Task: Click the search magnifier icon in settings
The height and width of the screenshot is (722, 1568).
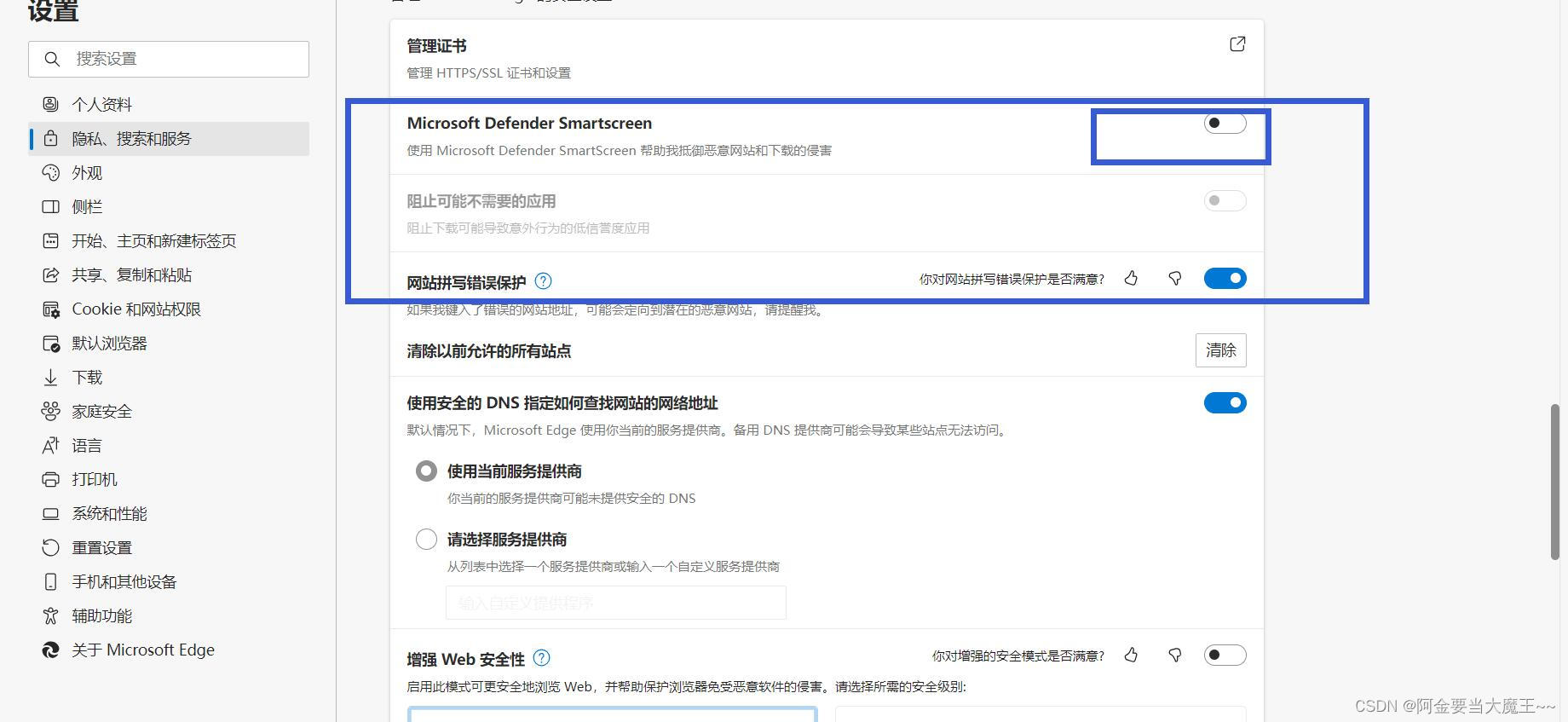Action: click(x=52, y=59)
